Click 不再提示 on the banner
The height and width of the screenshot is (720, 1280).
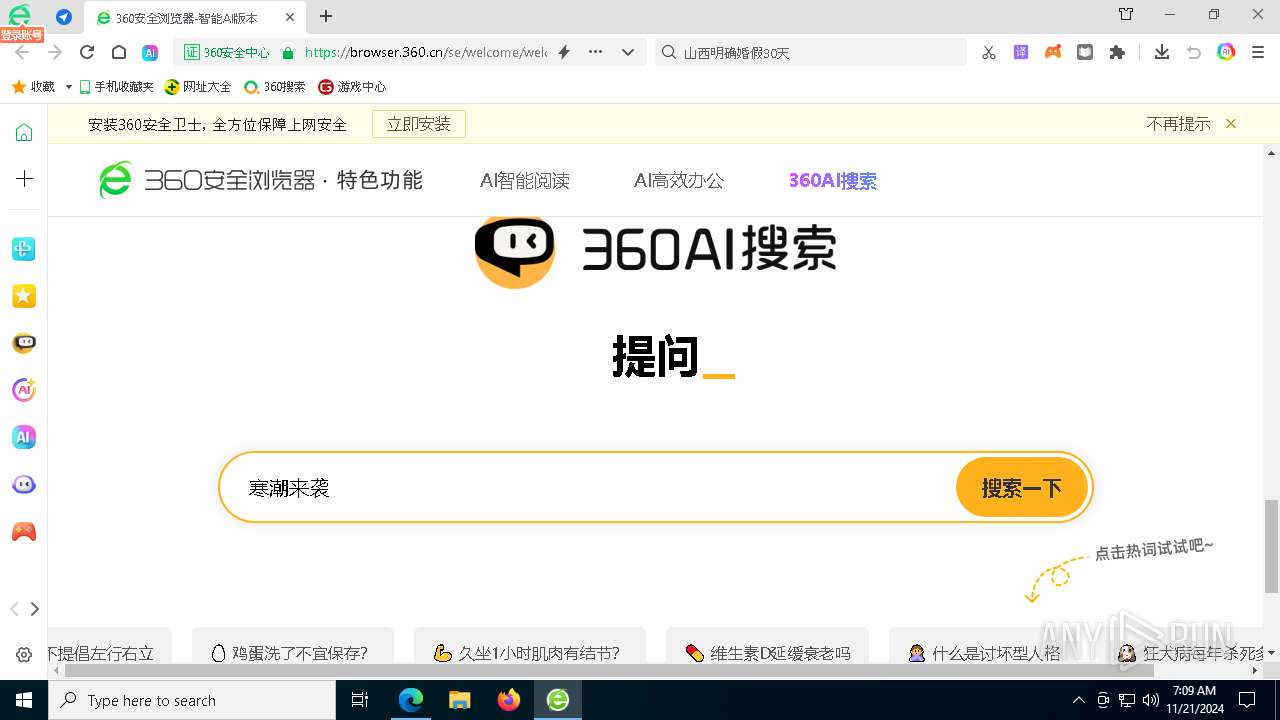1178,124
